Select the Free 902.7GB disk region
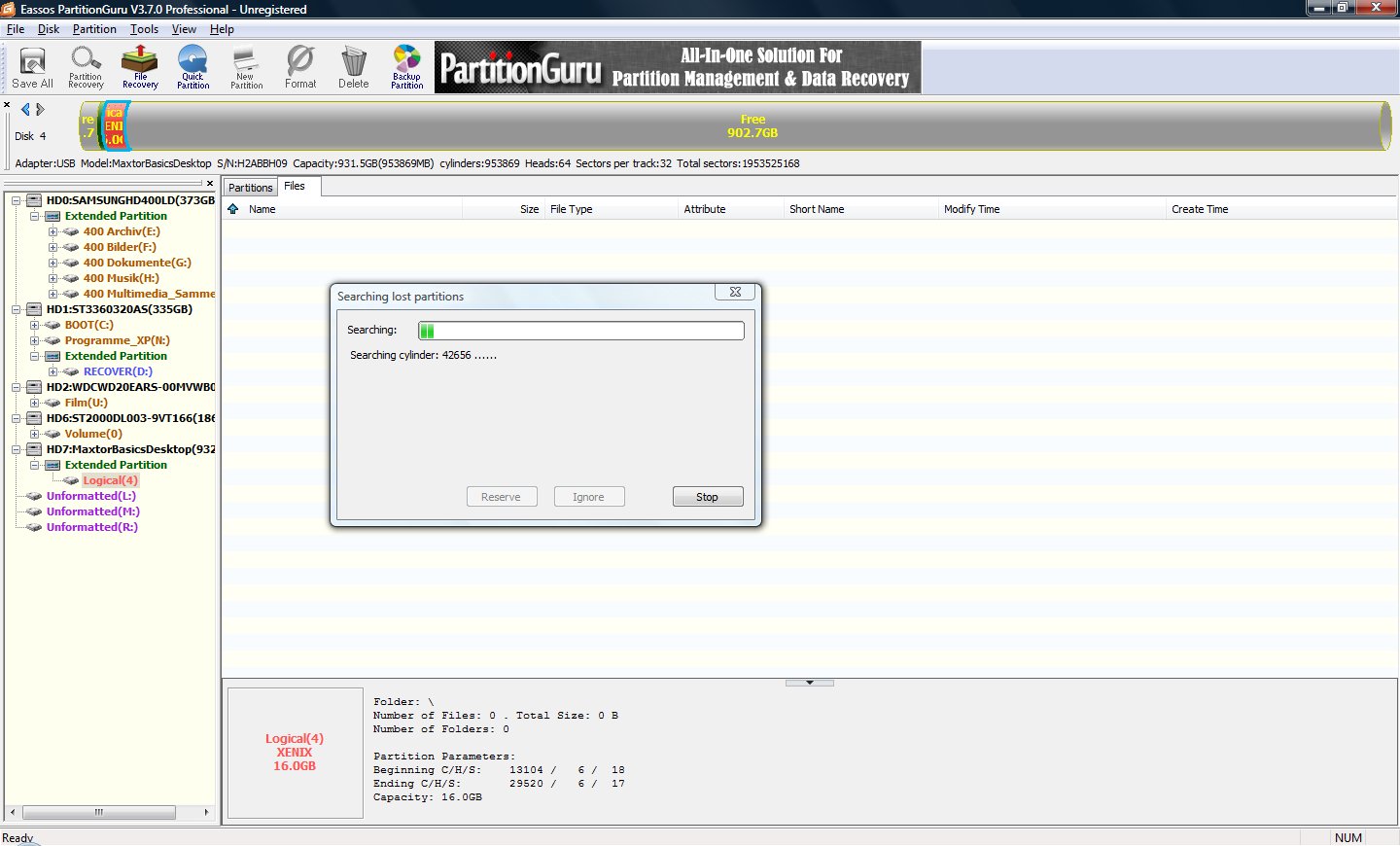The height and width of the screenshot is (846, 1400). coord(752,125)
